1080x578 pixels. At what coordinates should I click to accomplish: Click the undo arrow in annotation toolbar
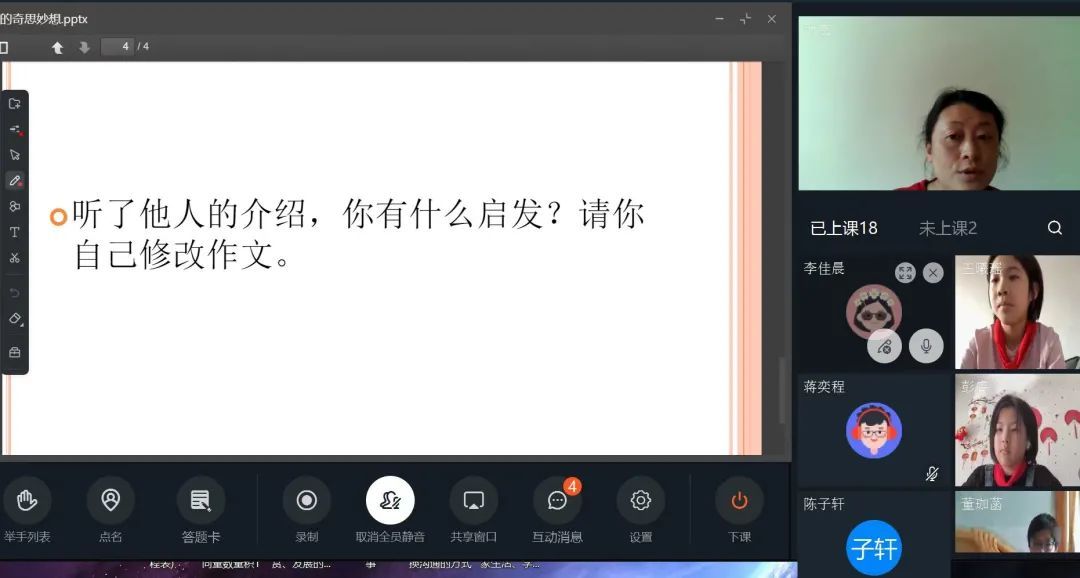[14, 293]
